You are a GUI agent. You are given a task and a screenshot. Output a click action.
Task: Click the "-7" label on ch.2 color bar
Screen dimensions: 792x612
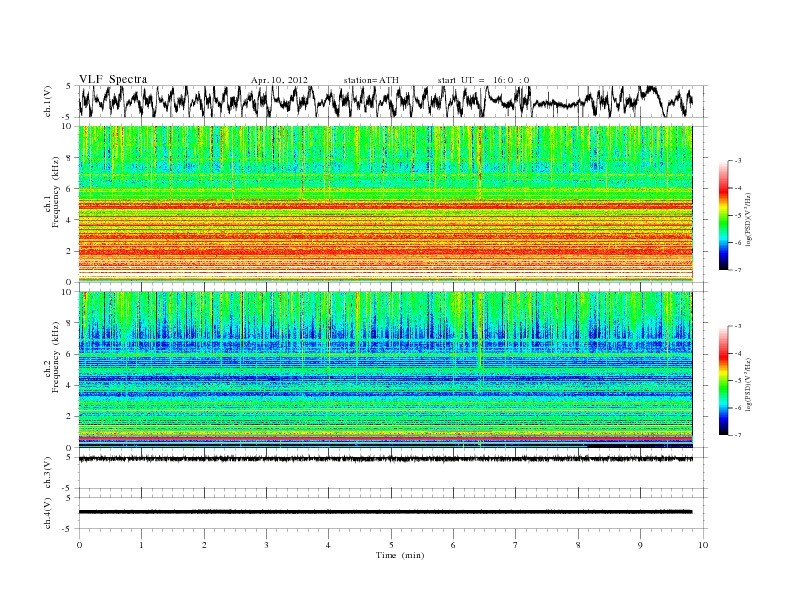coord(738,435)
